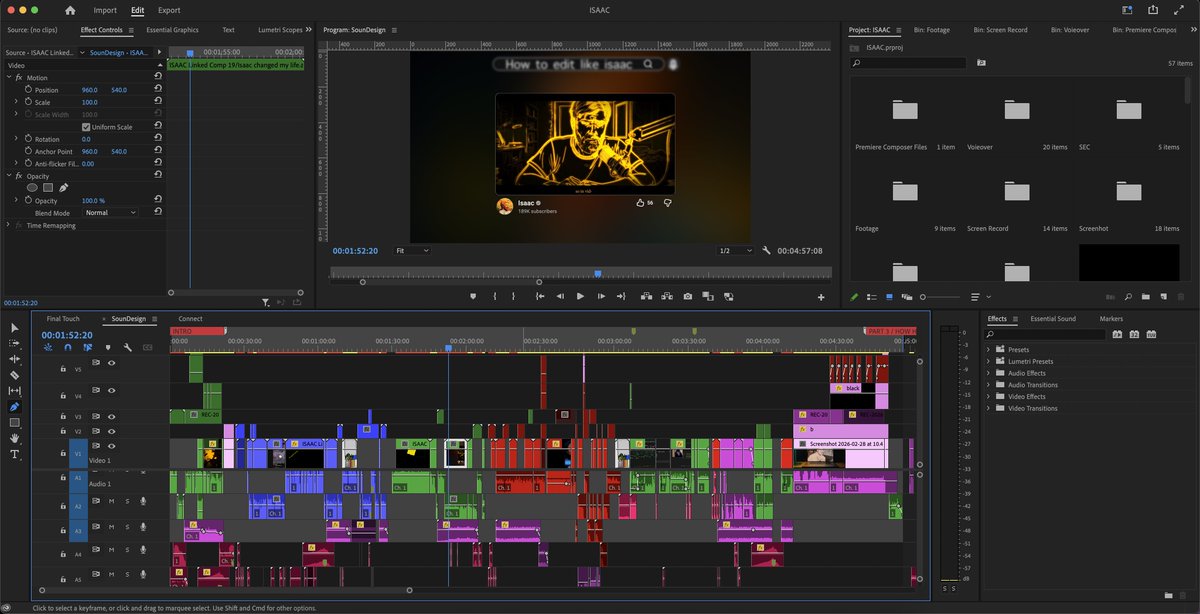Play the Program monitor sequence

[580, 297]
